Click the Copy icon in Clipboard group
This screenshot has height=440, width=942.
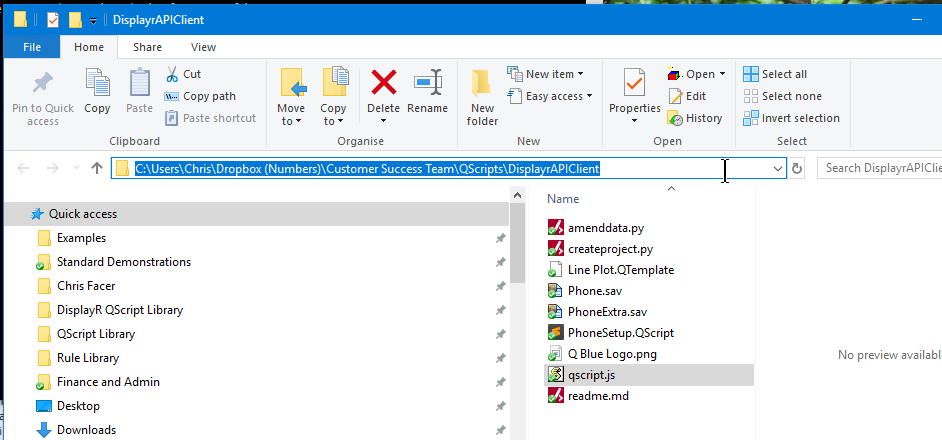97,86
